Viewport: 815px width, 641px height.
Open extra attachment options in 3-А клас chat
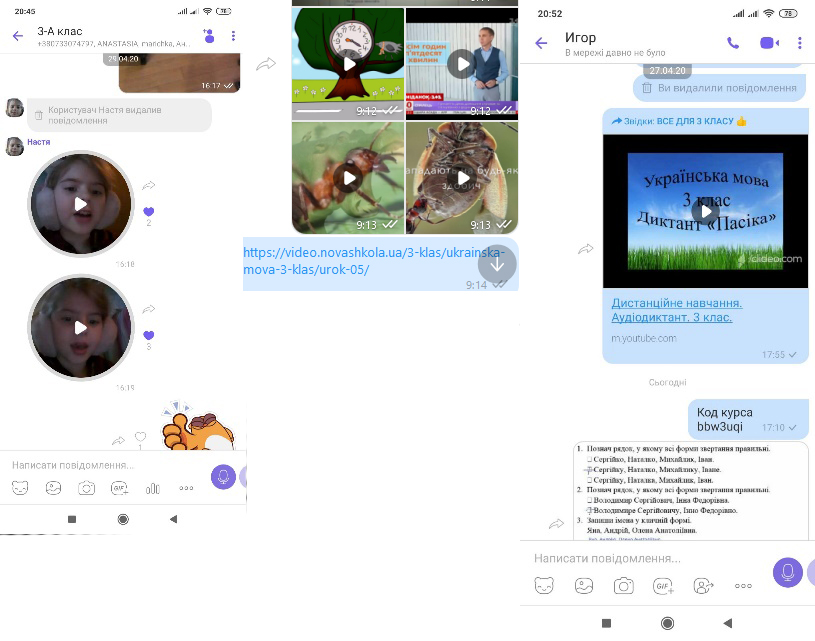[x=186, y=488]
